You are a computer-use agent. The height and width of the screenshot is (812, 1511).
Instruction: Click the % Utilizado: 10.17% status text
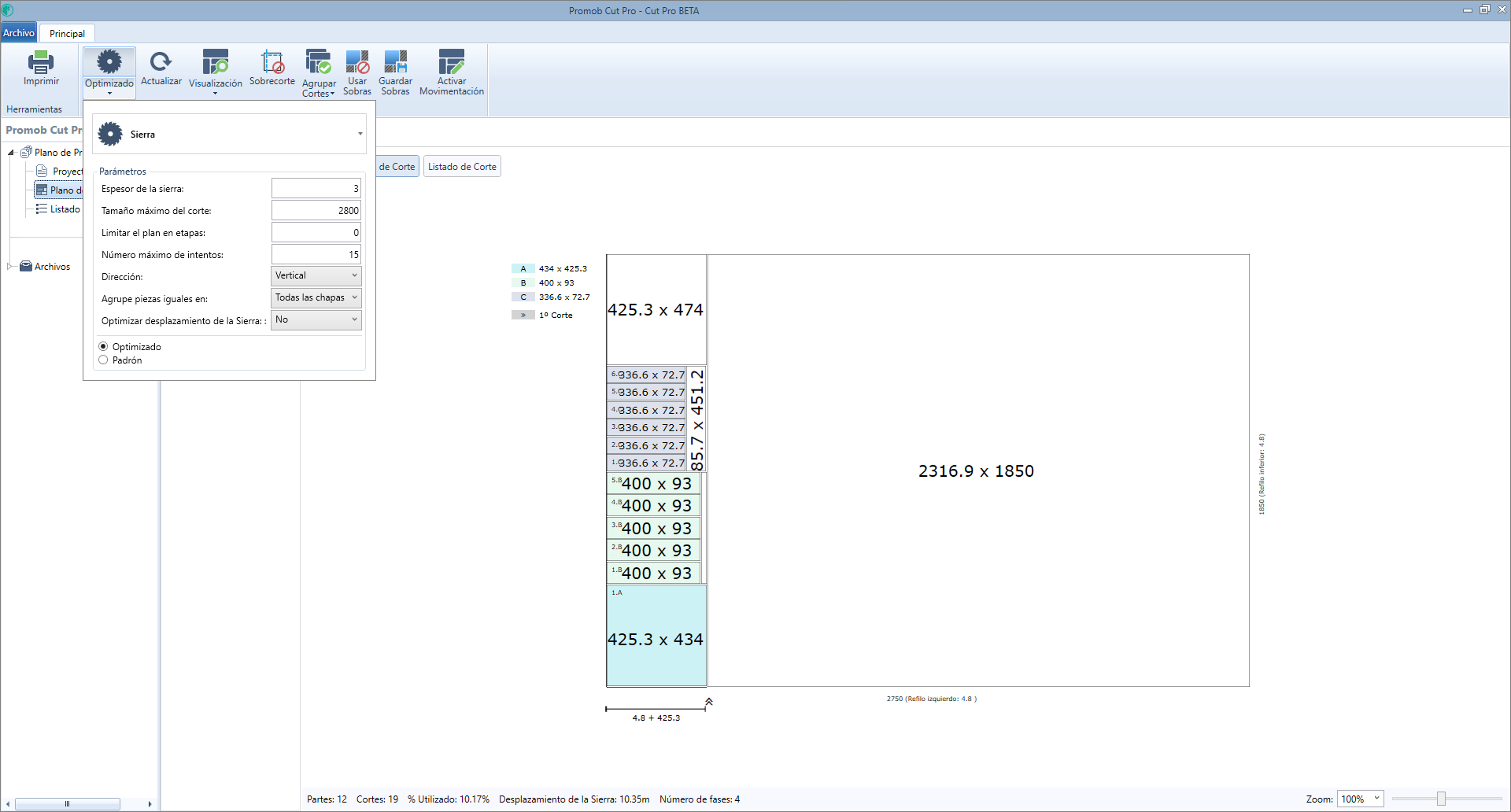click(449, 799)
